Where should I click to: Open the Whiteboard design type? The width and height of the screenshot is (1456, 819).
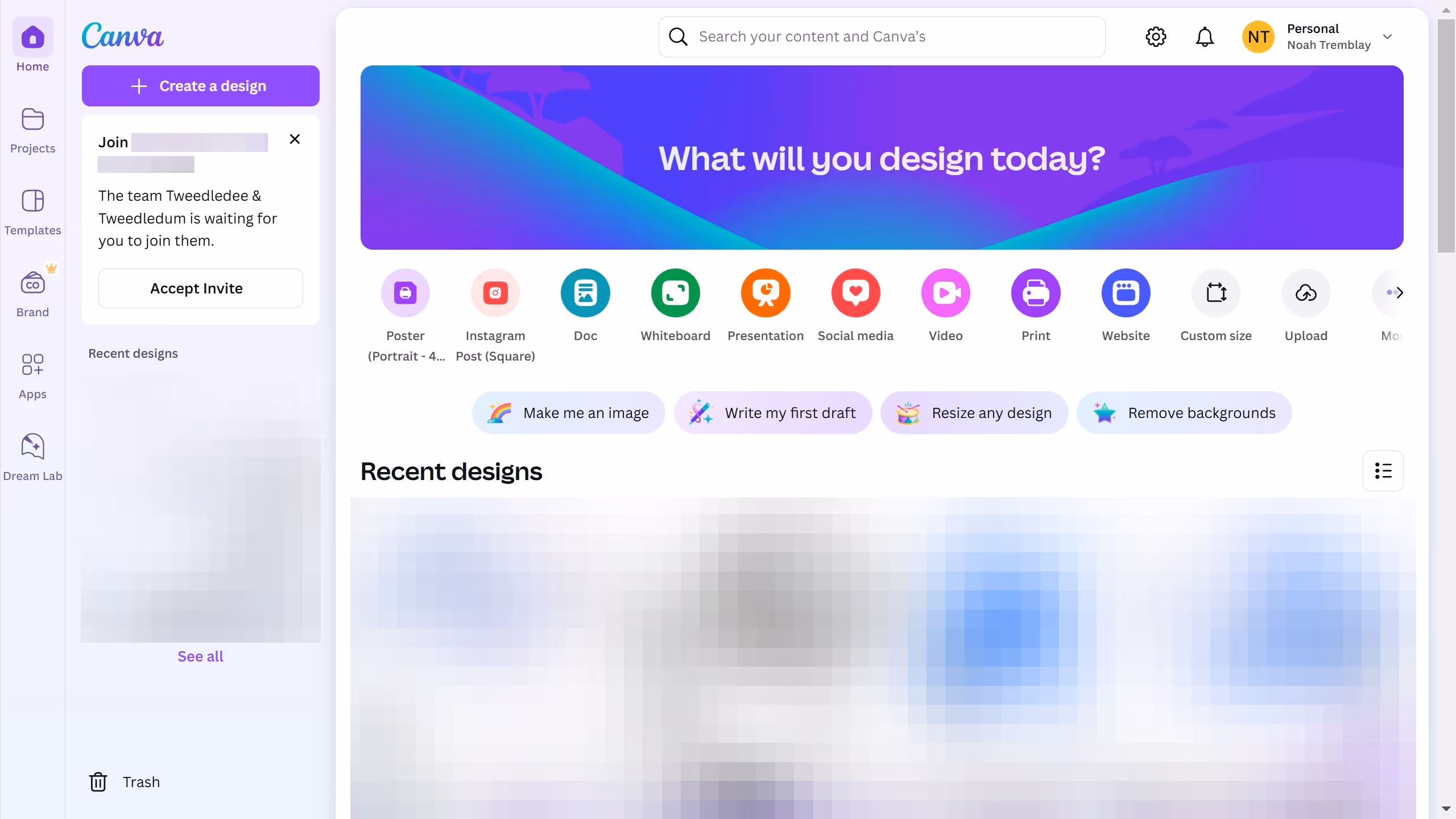point(675,293)
